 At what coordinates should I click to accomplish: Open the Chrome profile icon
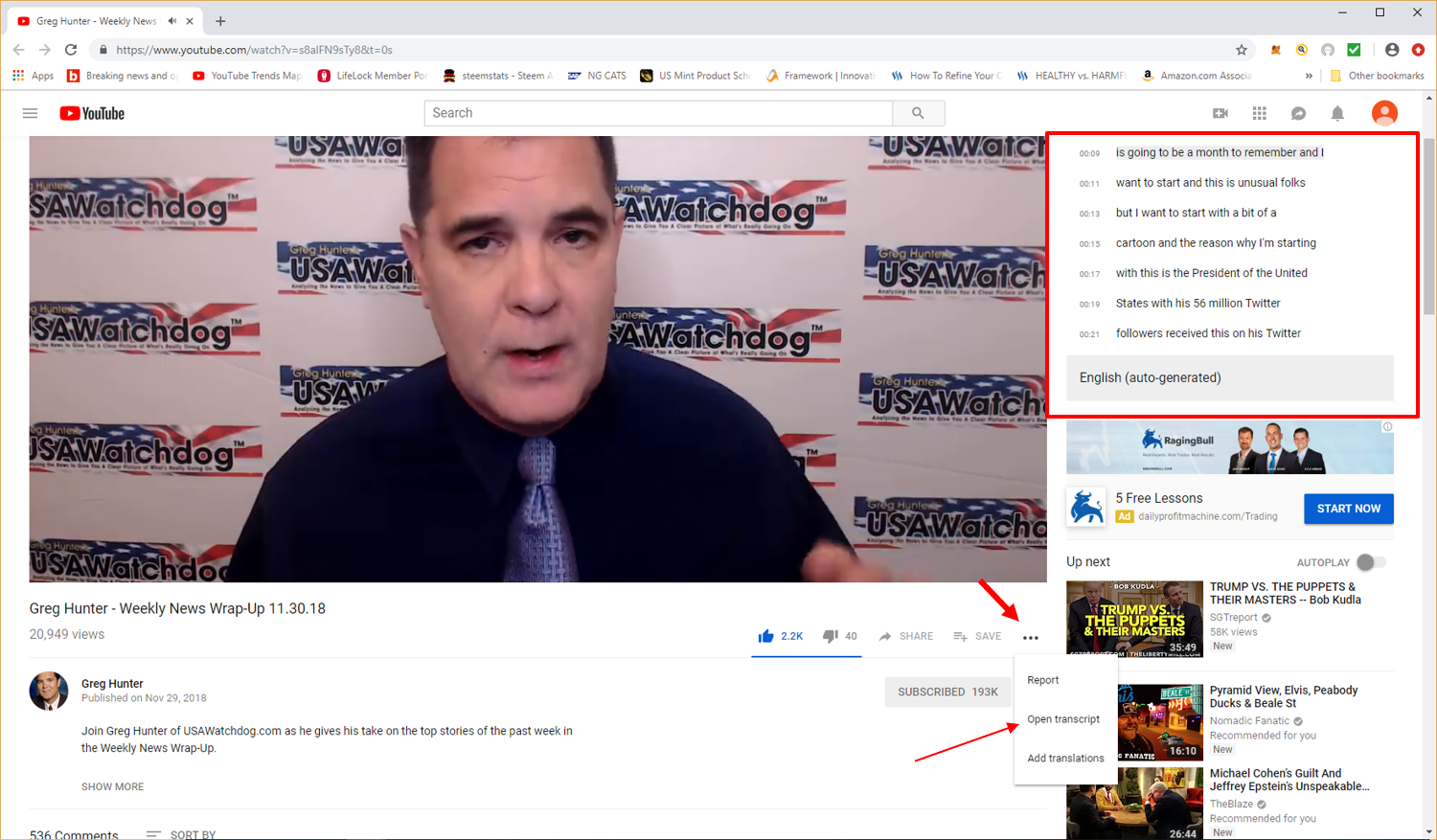click(x=1392, y=50)
